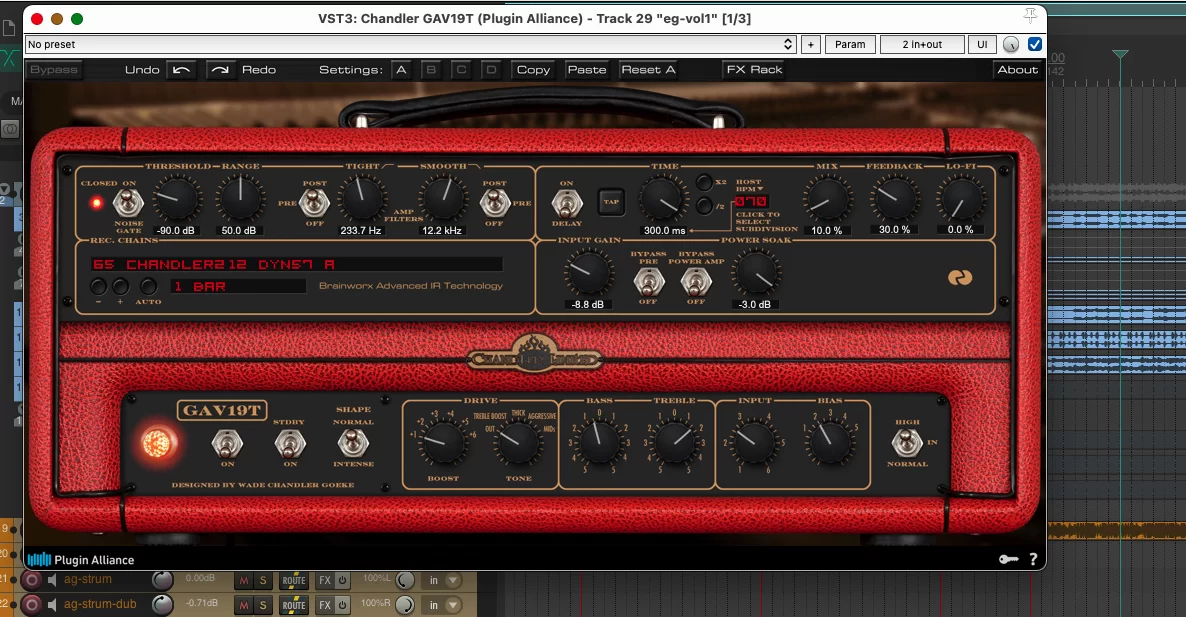Toggle the Delay on switch
Viewport: 1186px width, 617px height.
[567, 204]
